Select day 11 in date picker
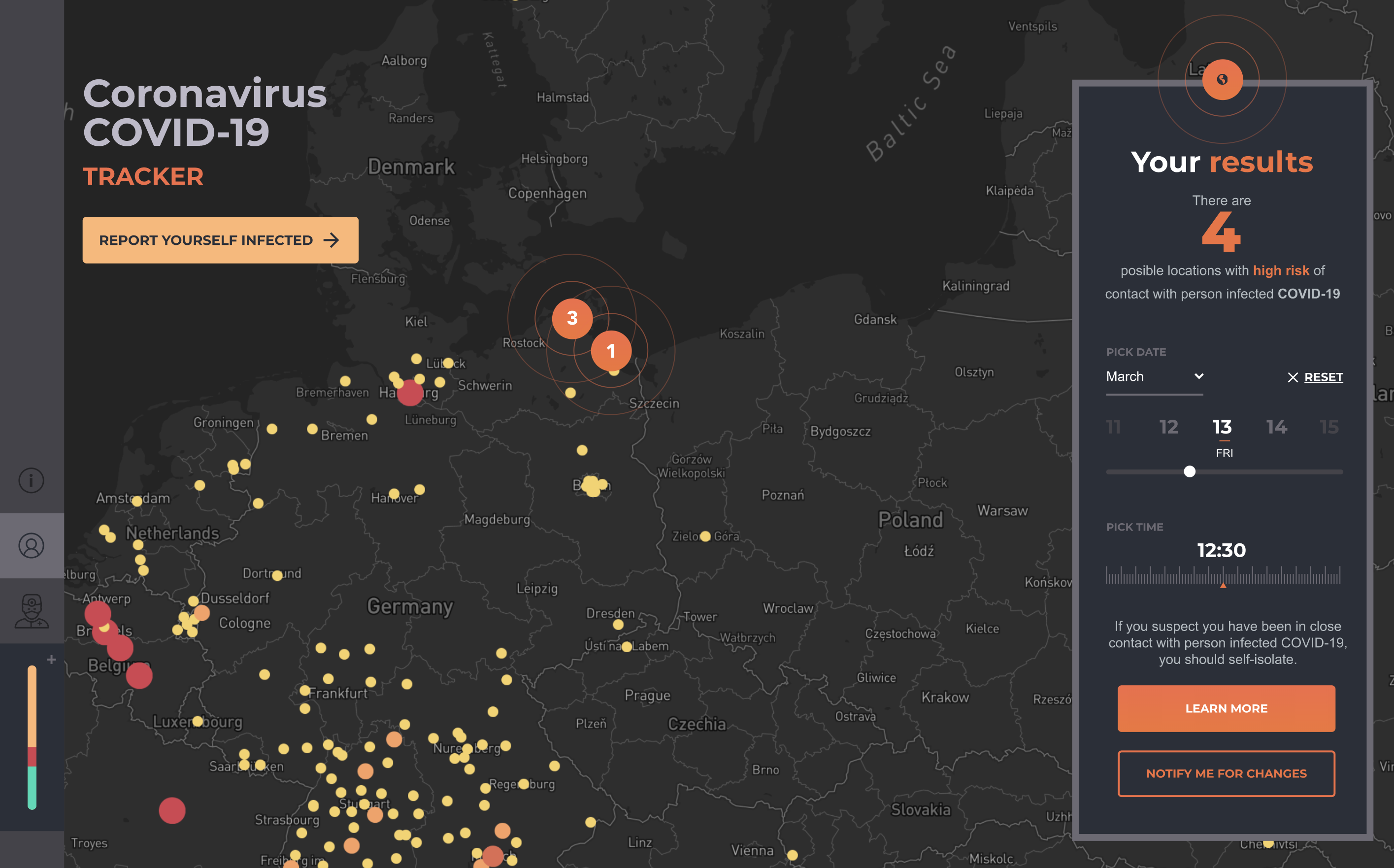Image resolution: width=1394 pixels, height=868 pixels. coord(1113,427)
